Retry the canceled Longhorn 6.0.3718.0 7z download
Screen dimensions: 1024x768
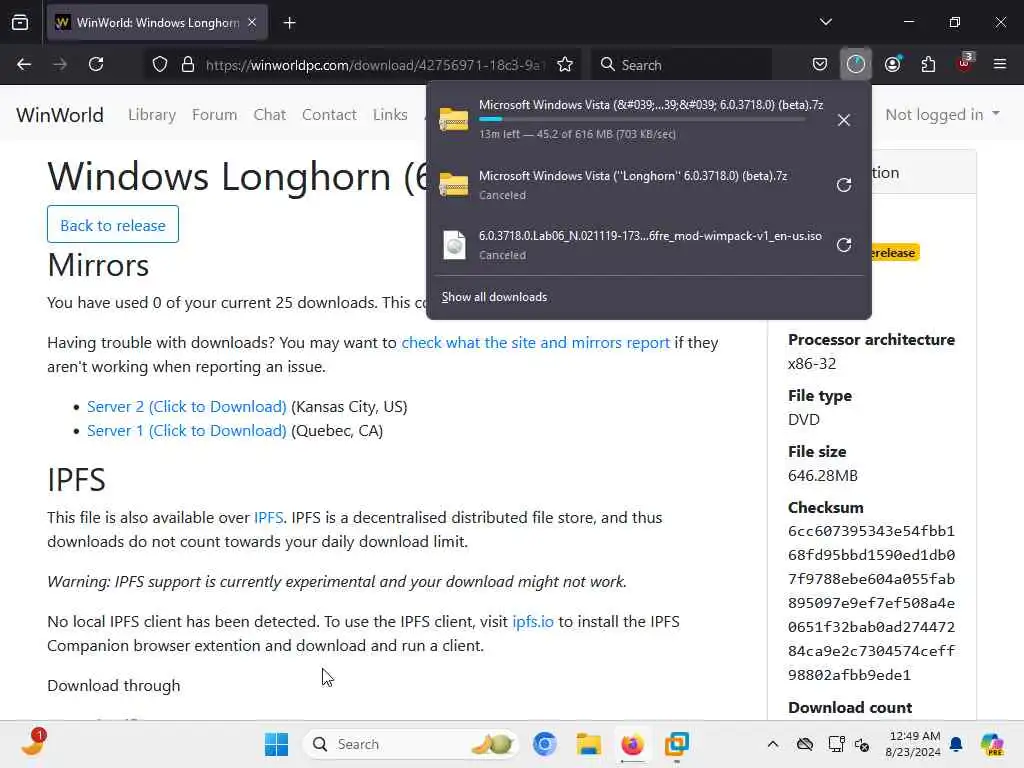point(844,185)
